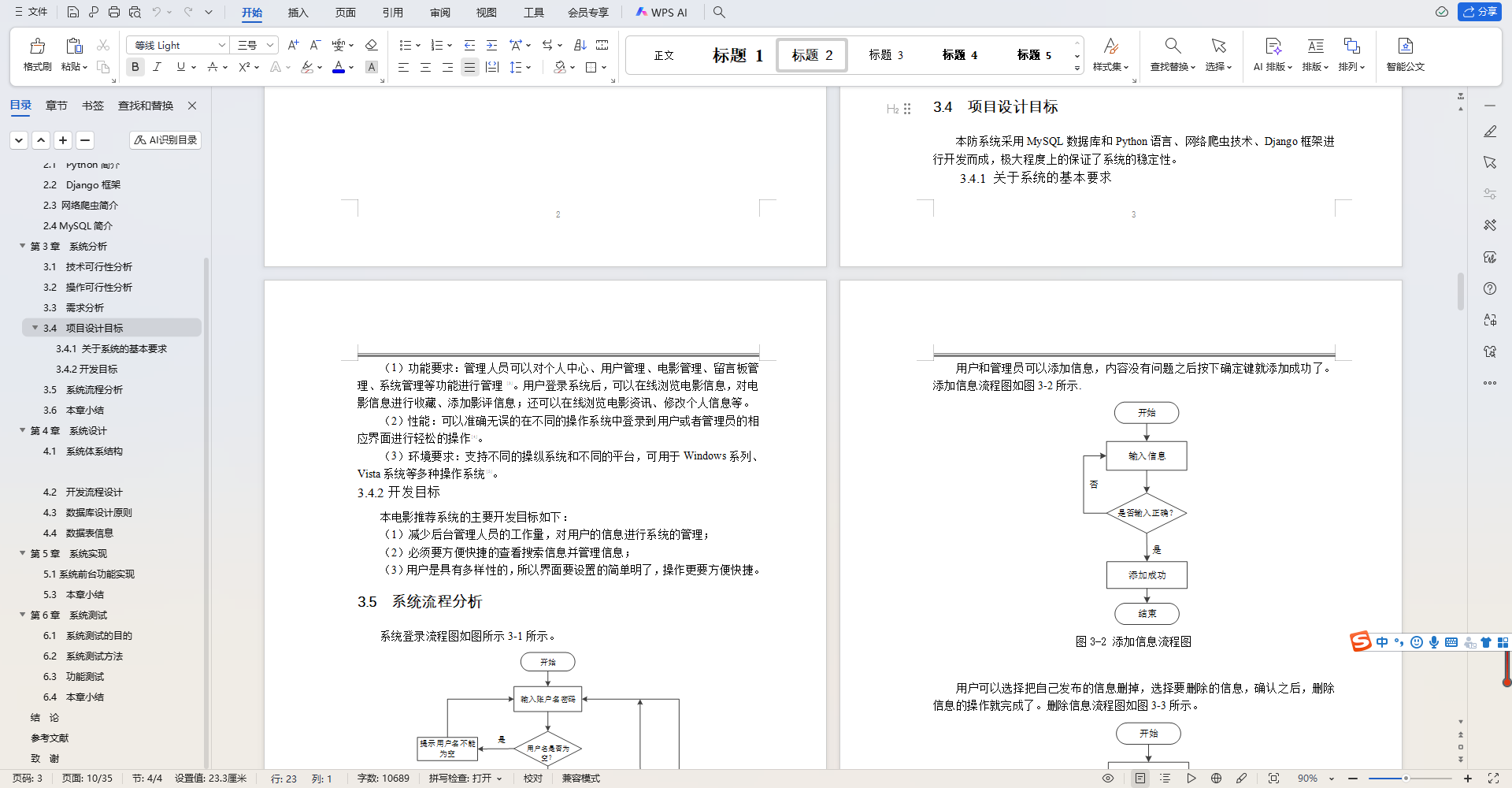Increase font size with A+ icon
This screenshot has height=788, width=1512.
click(x=293, y=45)
